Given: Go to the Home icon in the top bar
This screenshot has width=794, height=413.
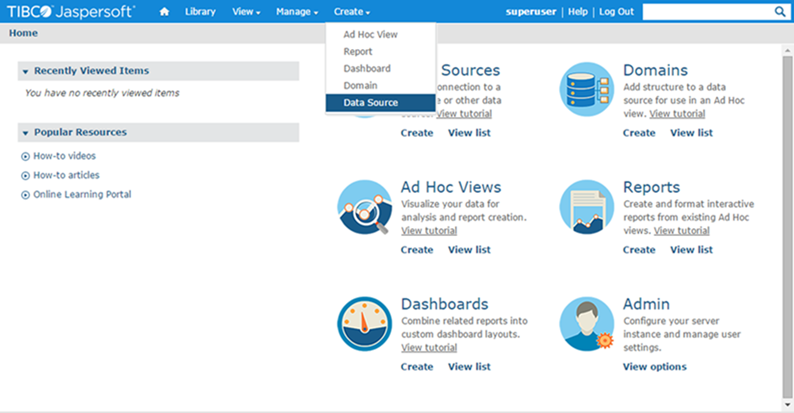Looking at the screenshot, I should [164, 12].
